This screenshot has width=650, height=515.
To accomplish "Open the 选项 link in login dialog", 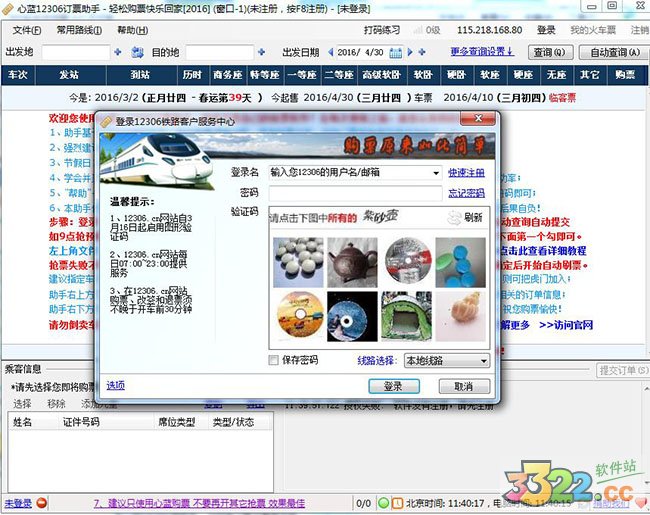I will 115,385.
